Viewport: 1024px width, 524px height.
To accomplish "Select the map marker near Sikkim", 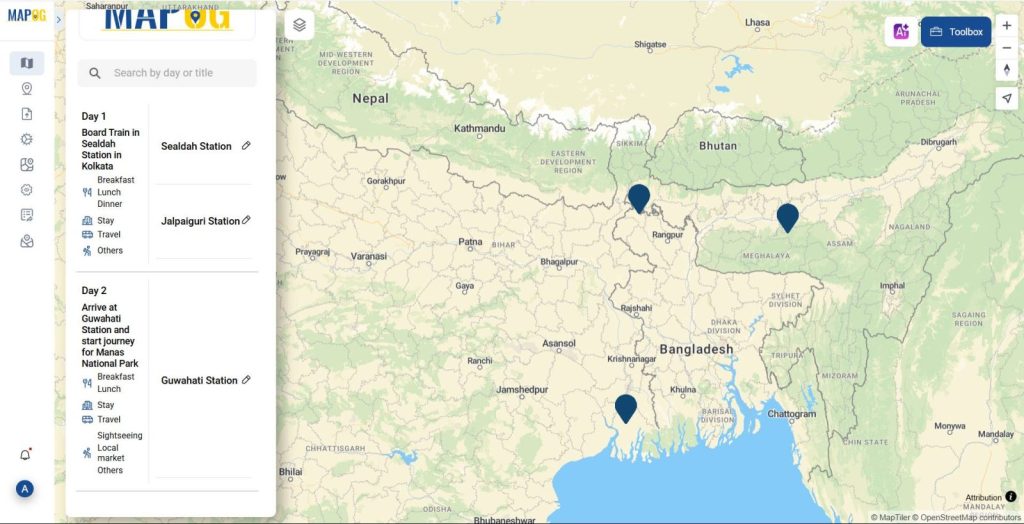I will [x=639, y=198].
